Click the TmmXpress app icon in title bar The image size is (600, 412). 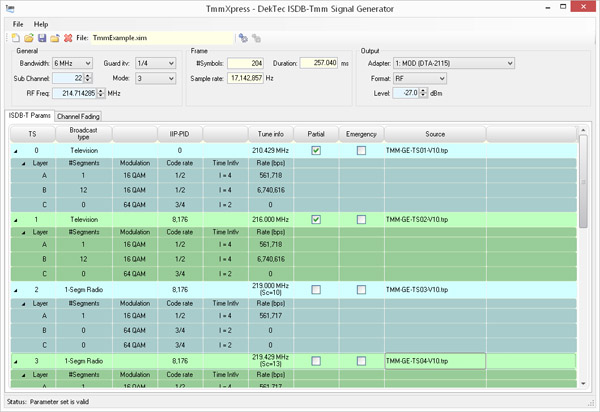10,8
